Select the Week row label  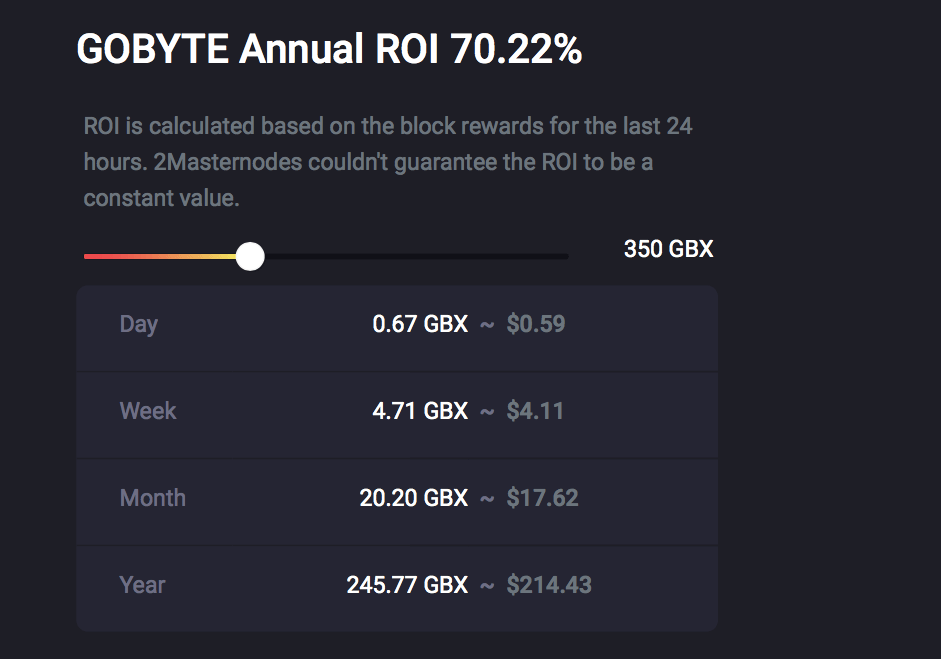[x=148, y=411]
